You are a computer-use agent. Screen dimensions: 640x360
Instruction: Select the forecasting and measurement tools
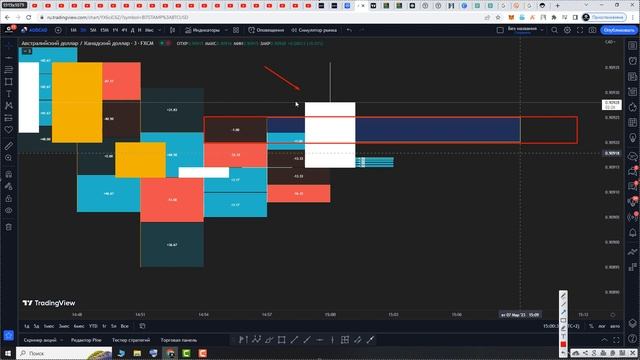click(9, 118)
